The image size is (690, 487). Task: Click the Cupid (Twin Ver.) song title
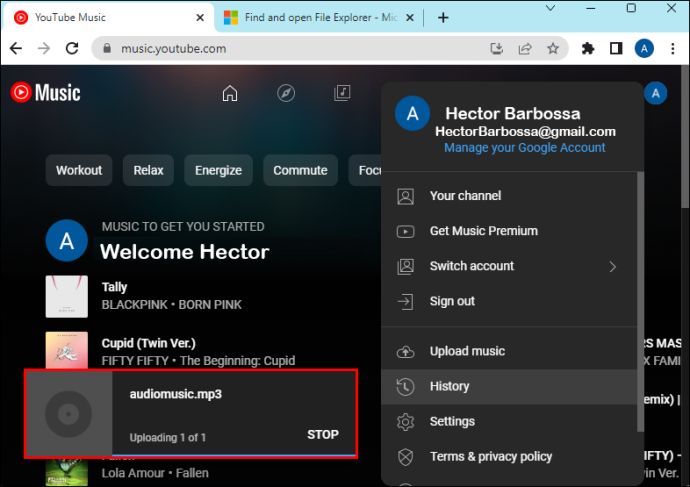[x=149, y=344]
